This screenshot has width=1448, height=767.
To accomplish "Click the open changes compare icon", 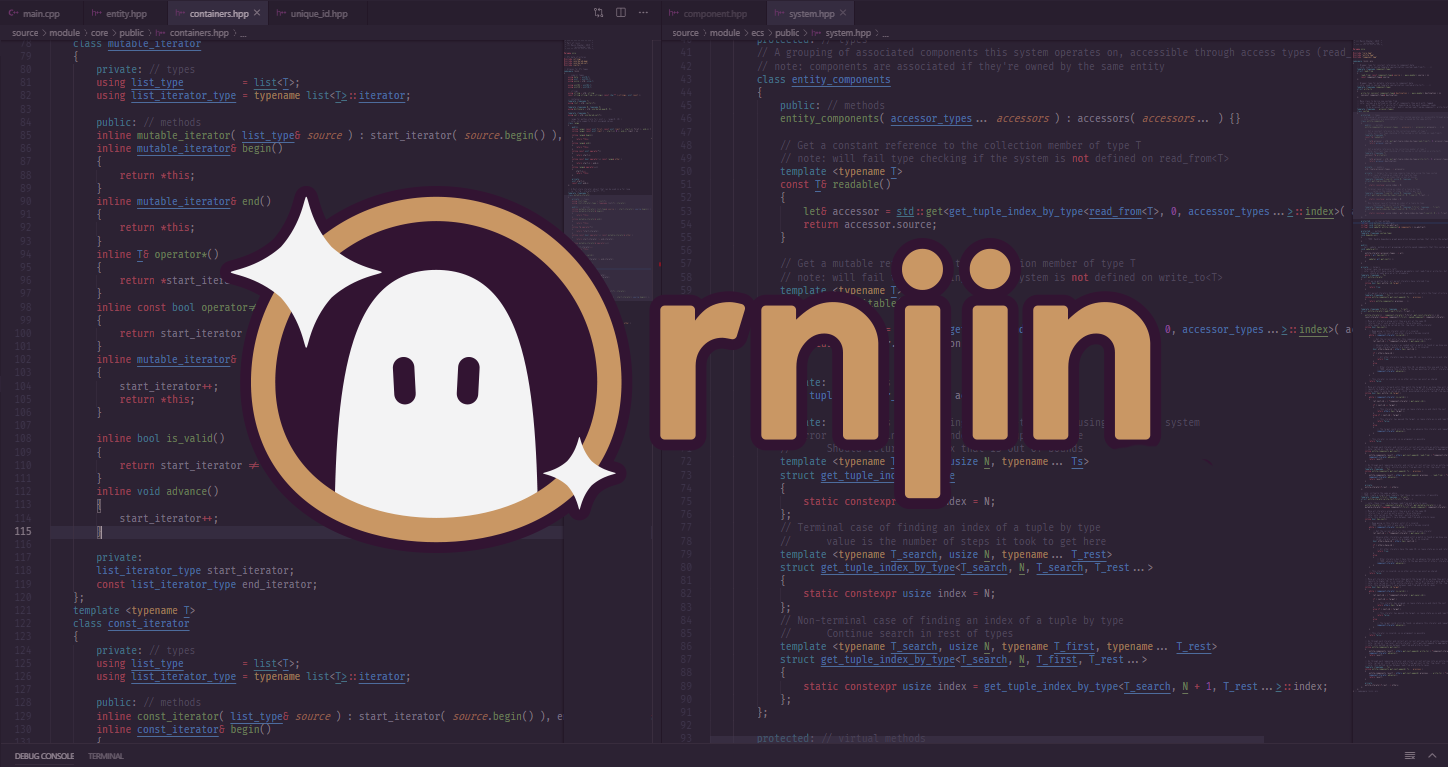I will point(599,13).
